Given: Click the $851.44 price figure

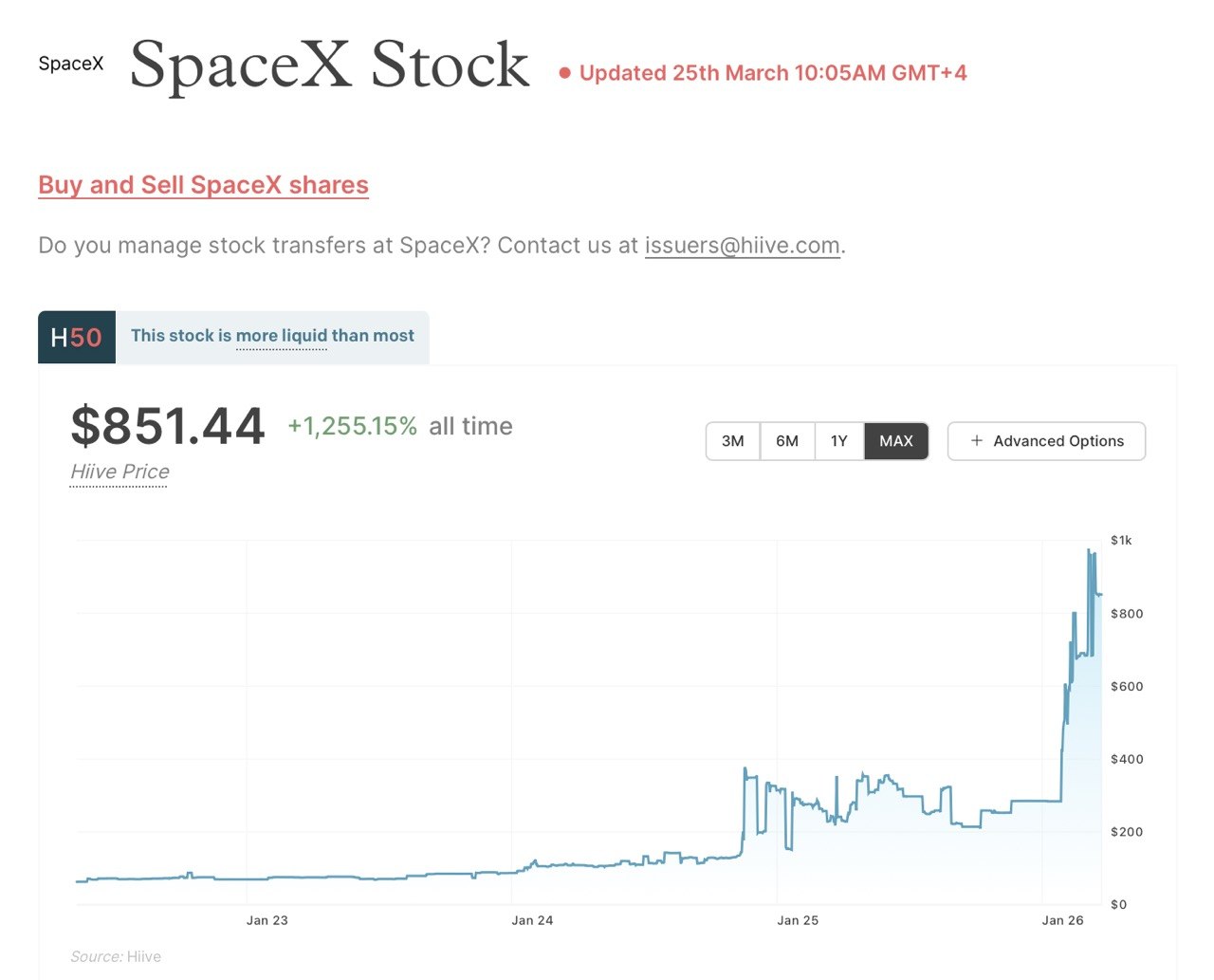Looking at the screenshot, I should click(x=168, y=426).
